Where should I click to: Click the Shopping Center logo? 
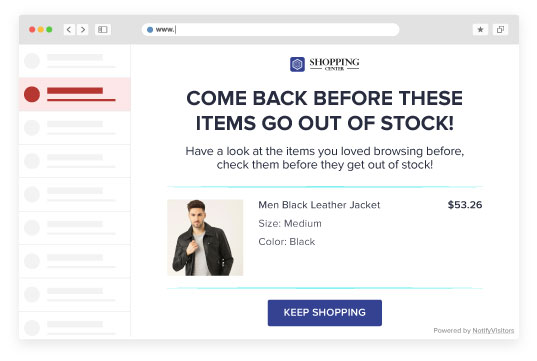point(325,64)
